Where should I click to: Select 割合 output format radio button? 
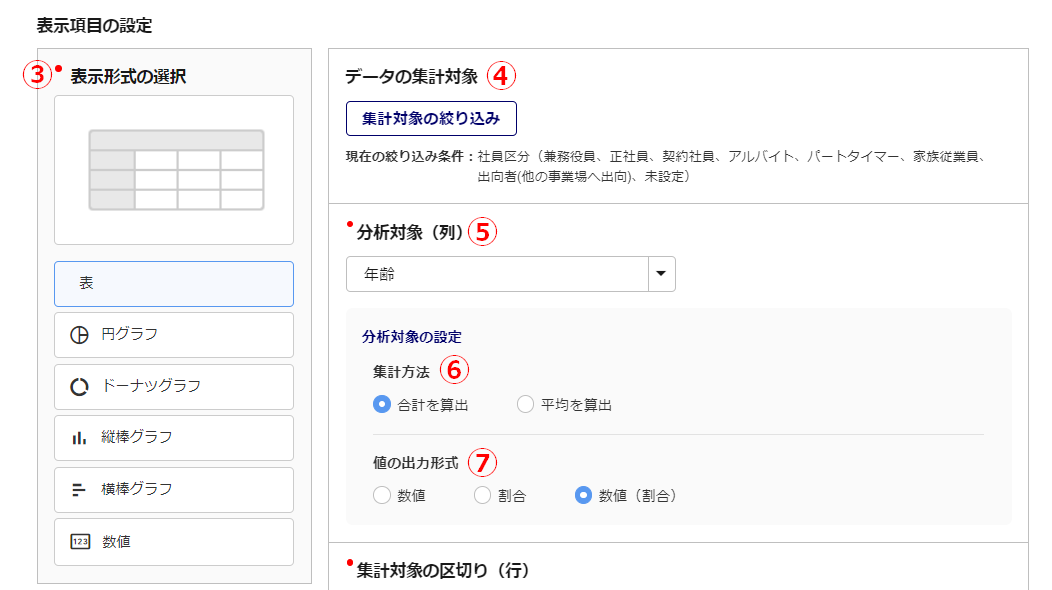(483, 495)
